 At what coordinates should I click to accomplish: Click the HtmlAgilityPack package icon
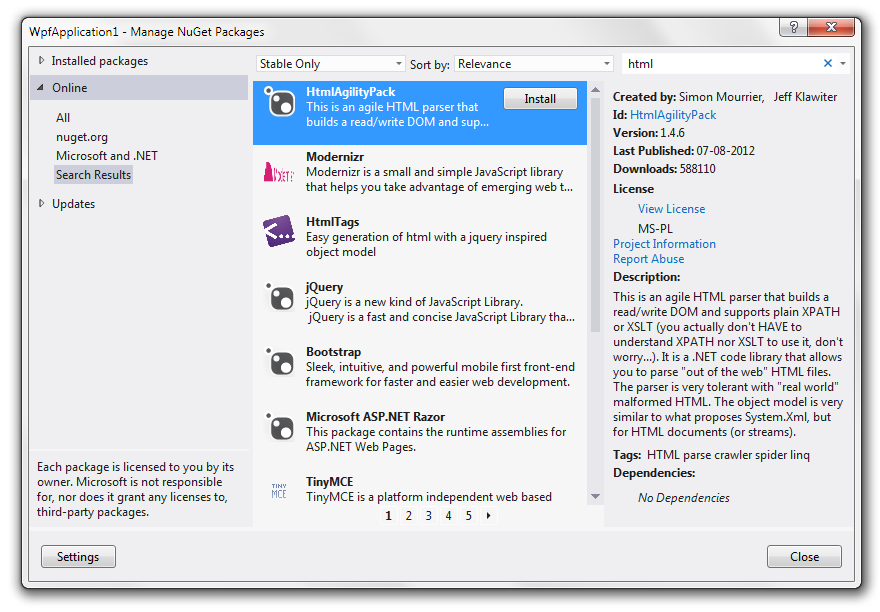[x=279, y=102]
